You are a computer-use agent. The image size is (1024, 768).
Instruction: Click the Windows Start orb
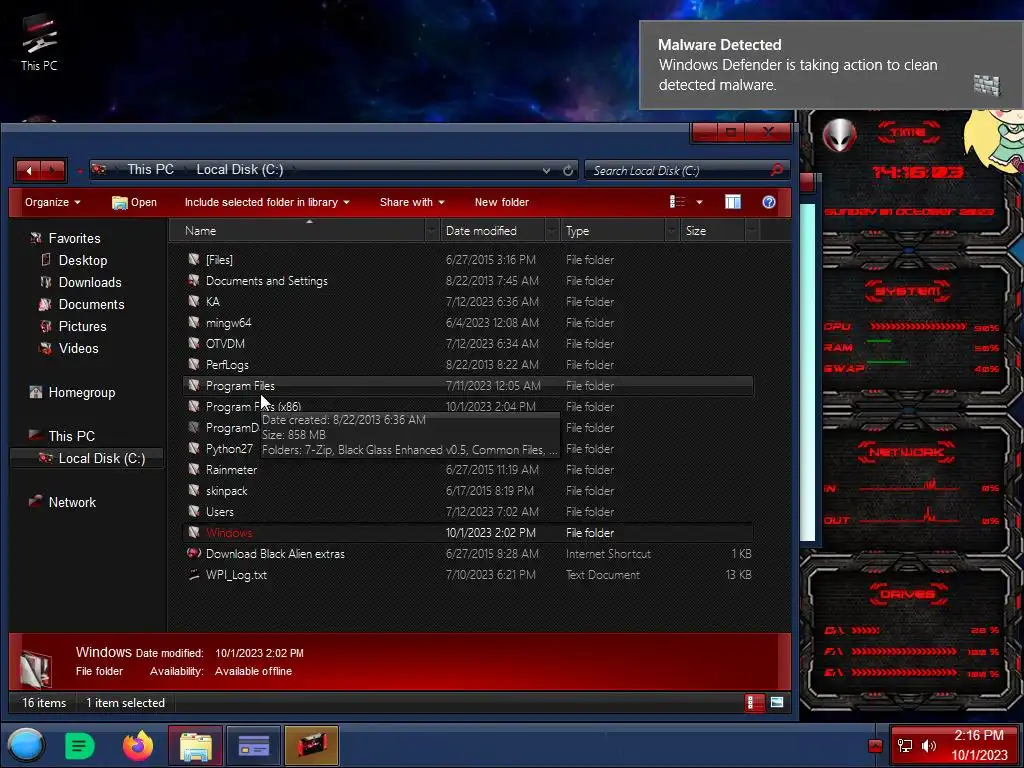tap(26, 746)
